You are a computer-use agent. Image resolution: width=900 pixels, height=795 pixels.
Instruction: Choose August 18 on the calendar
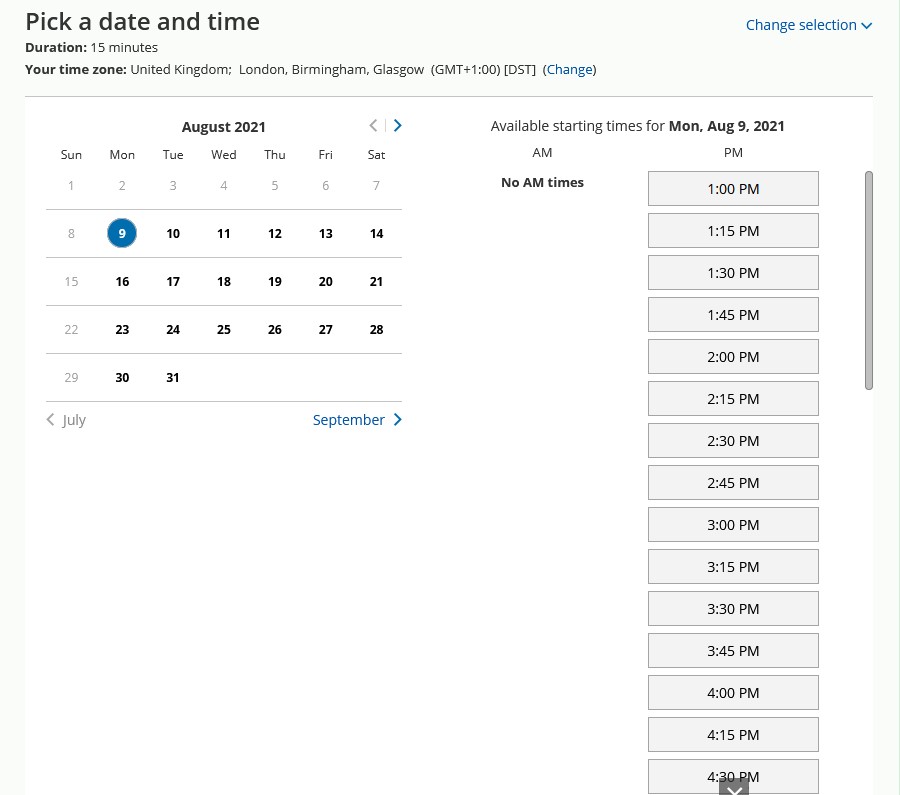click(224, 282)
